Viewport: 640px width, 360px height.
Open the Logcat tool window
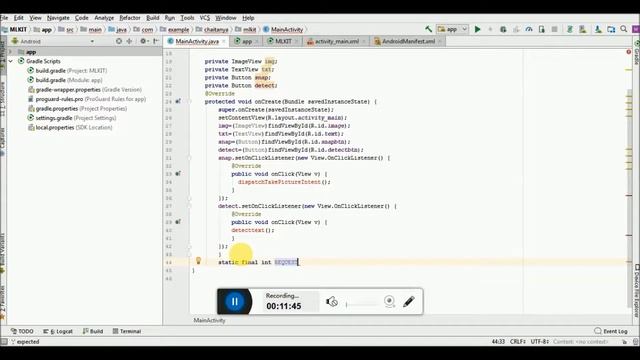point(58,331)
